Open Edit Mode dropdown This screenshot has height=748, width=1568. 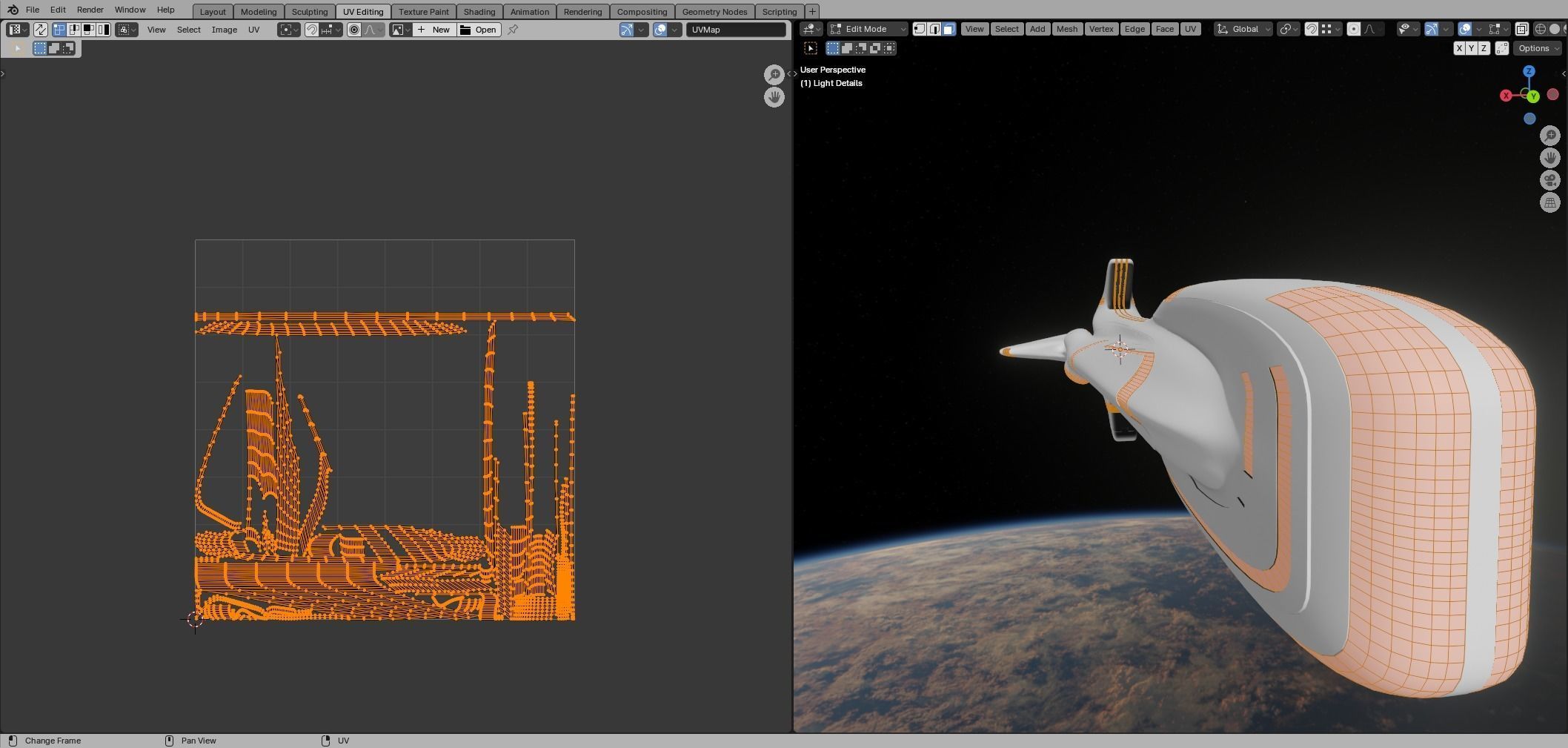click(x=868, y=29)
